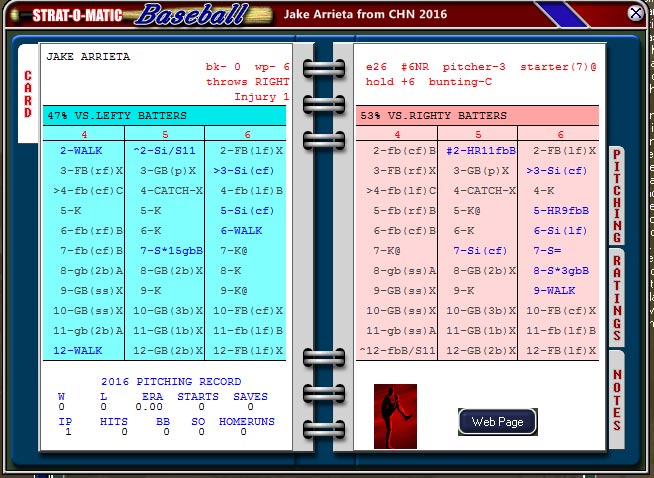654x478 pixels.
Task: Click the 'wp- 6' wild pitch rating
Action: tap(272, 67)
